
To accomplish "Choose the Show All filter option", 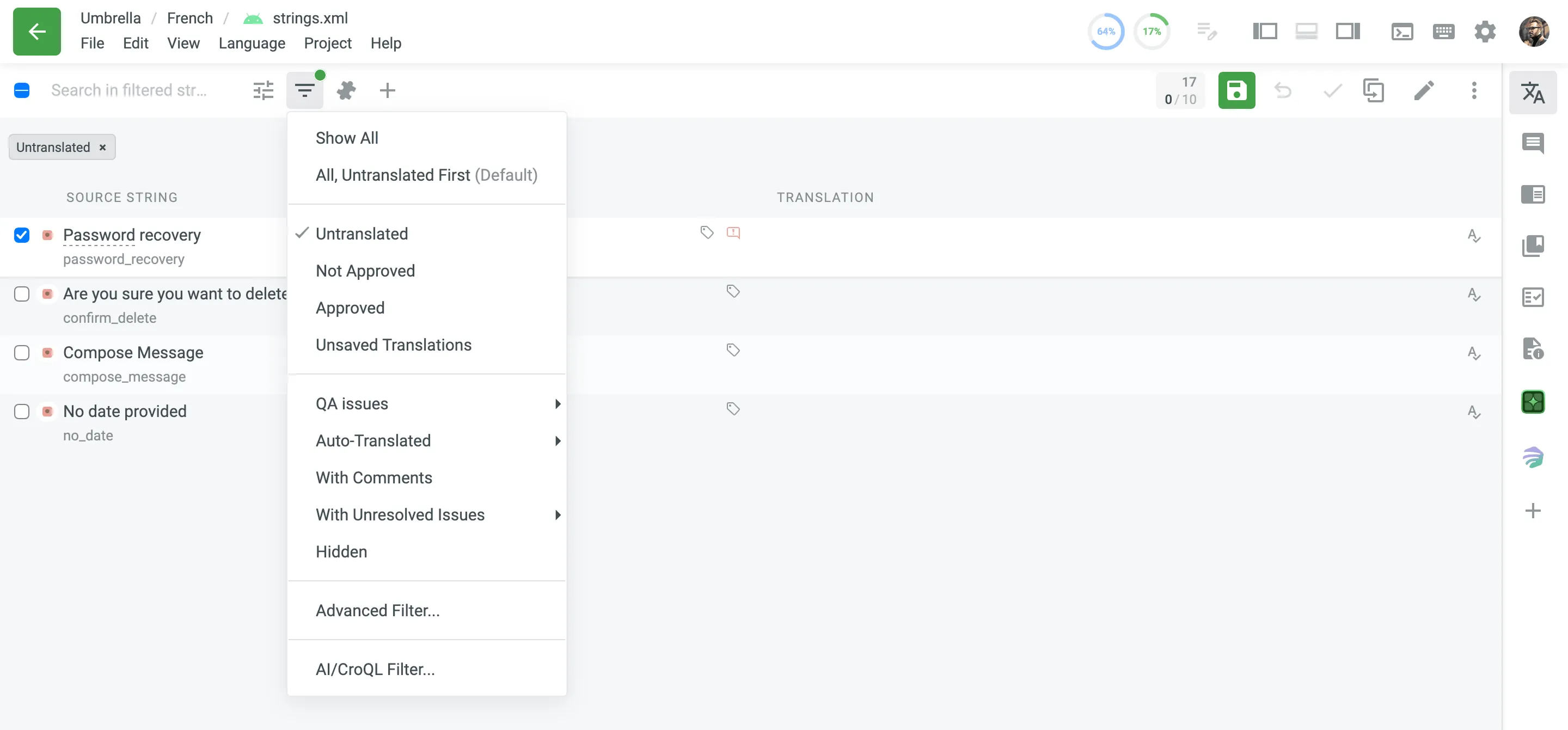I will (426, 138).
